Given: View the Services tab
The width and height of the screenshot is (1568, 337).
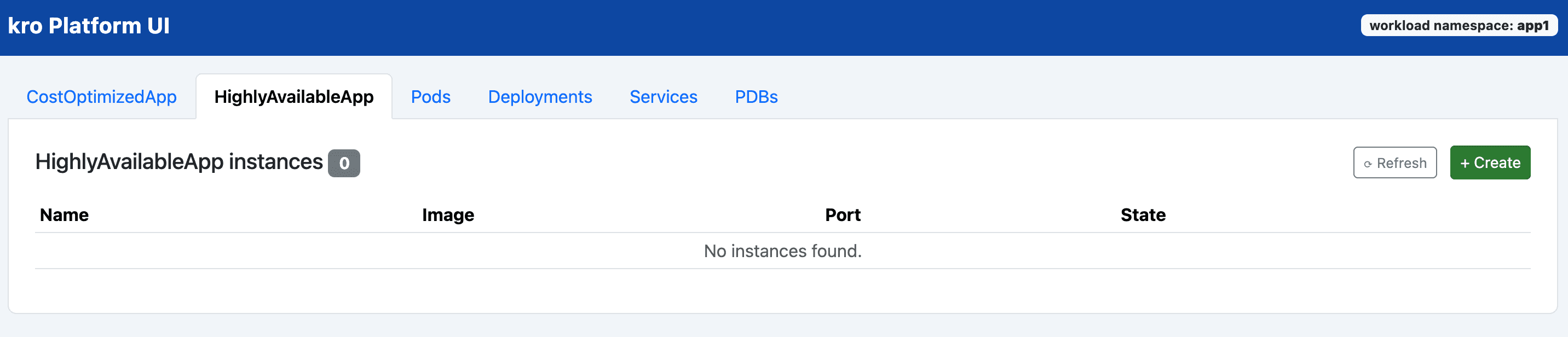Looking at the screenshot, I should click(x=663, y=97).
